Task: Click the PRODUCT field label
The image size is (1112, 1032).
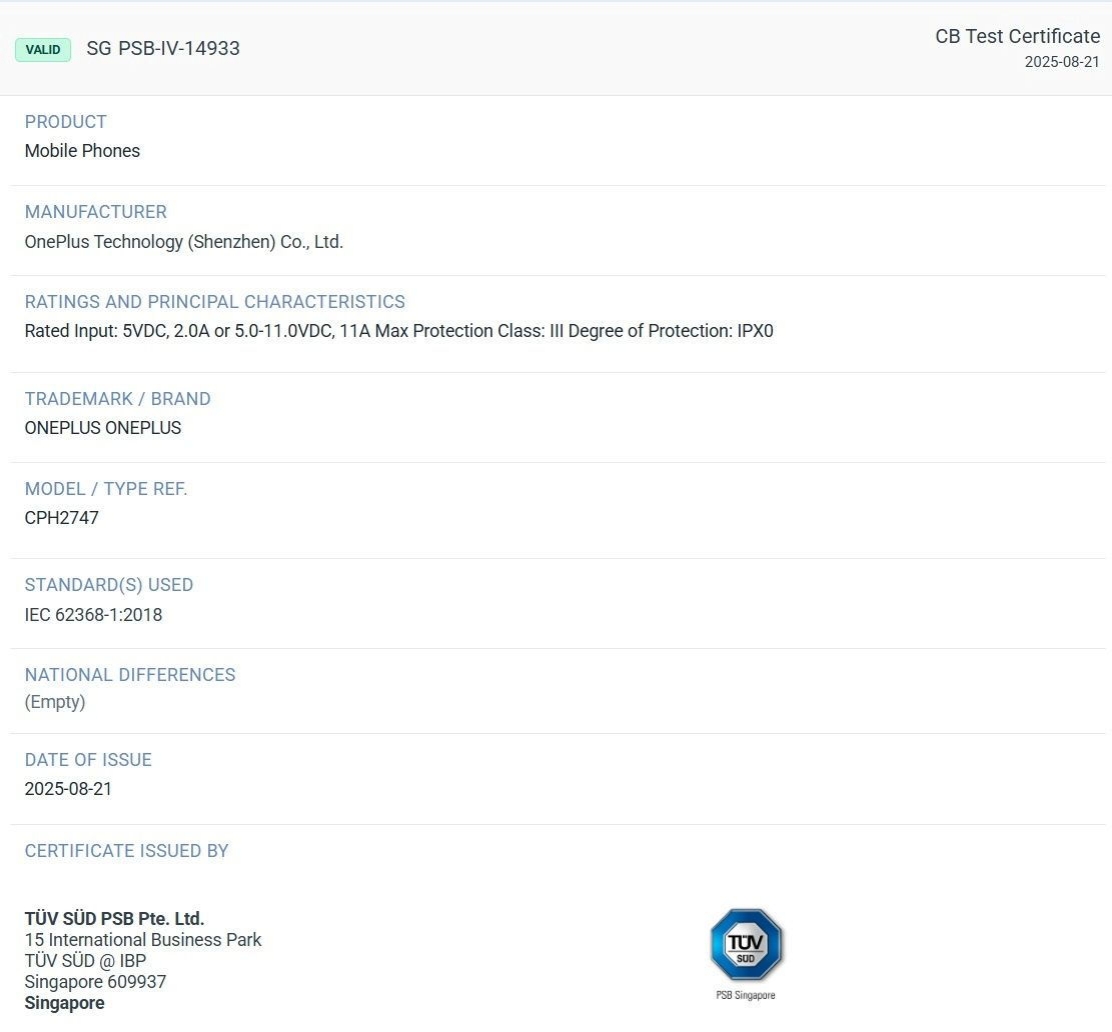Action: (66, 122)
